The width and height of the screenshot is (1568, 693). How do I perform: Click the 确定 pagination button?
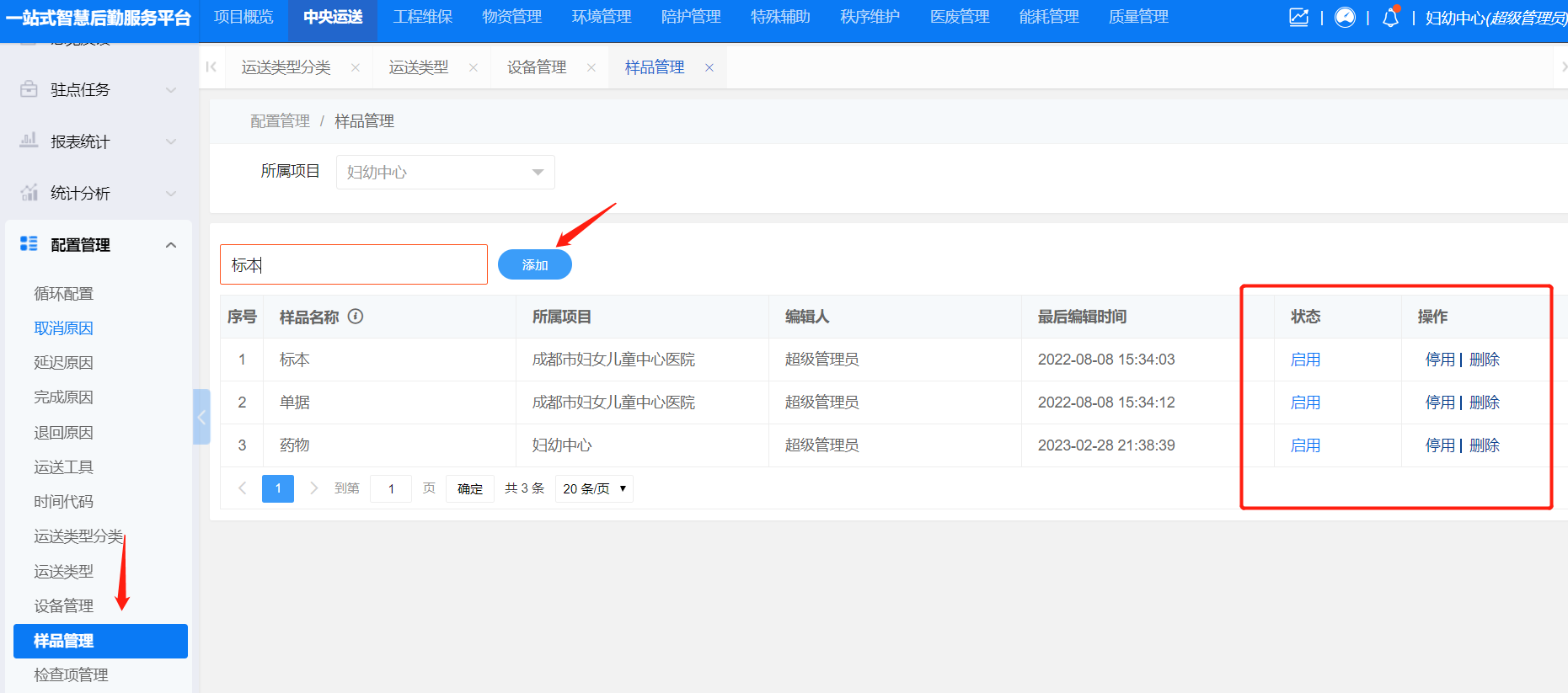470,488
